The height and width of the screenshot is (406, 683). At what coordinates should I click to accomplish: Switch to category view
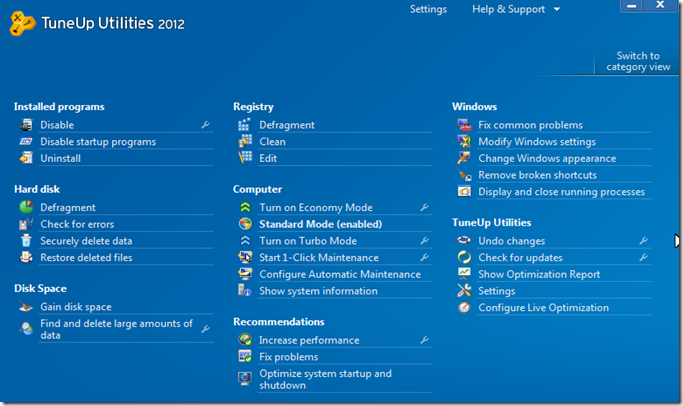pos(638,61)
